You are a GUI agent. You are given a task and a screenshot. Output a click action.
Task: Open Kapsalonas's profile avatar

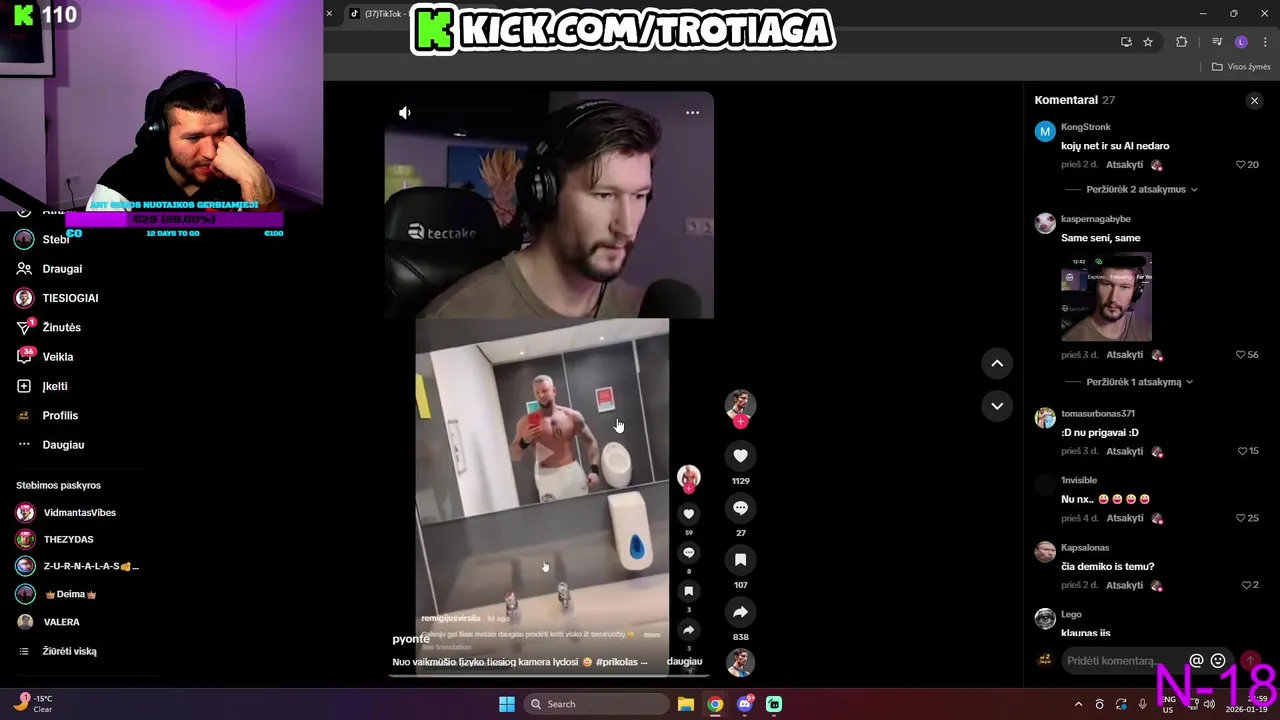(1045, 552)
